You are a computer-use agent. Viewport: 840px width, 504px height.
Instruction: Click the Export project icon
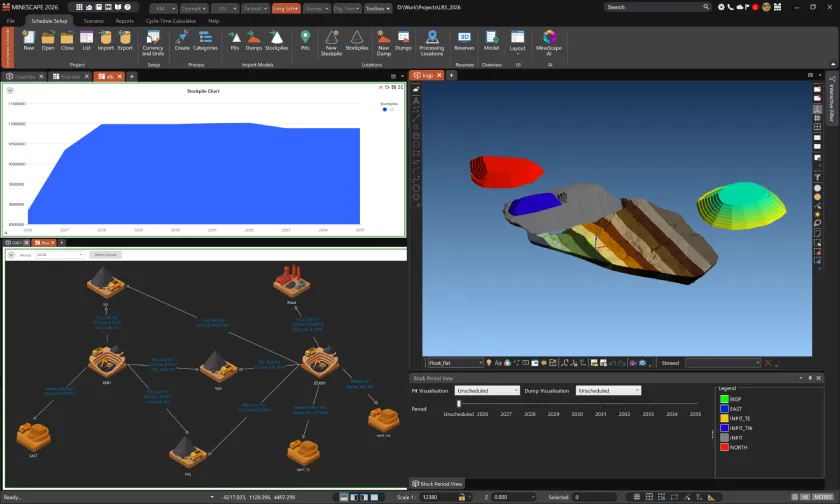click(125, 40)
